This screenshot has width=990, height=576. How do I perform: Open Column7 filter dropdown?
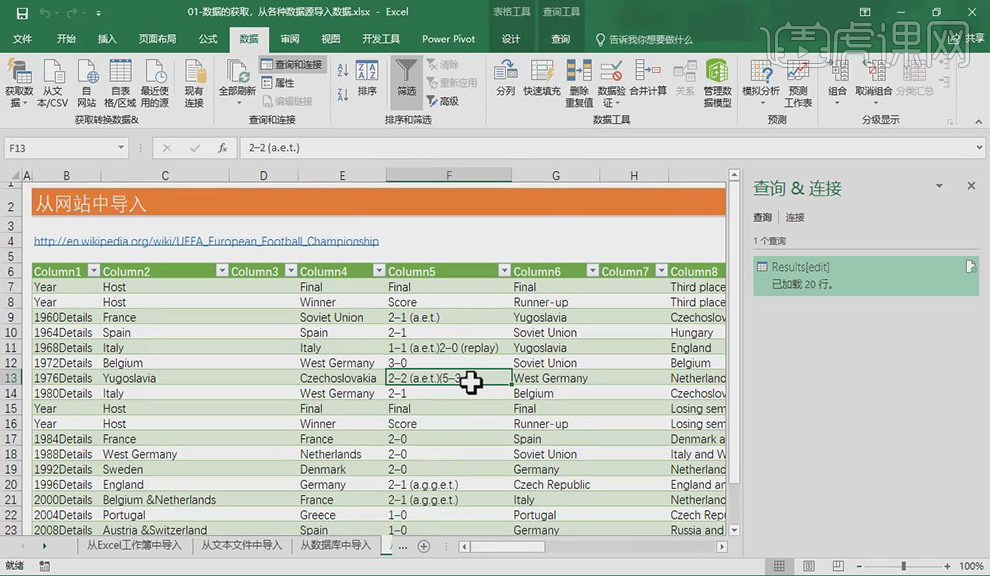pyautogui.click(x=661, y=271)
